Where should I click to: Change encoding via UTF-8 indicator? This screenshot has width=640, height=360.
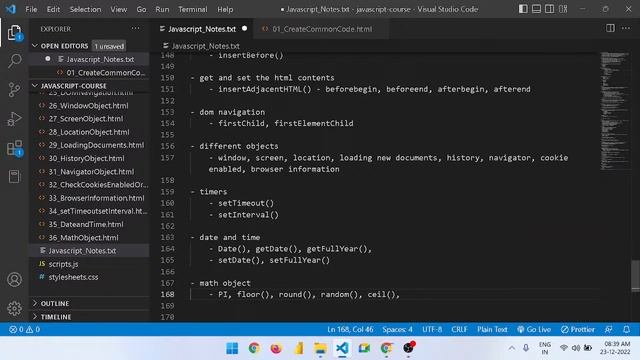point(432,329)
